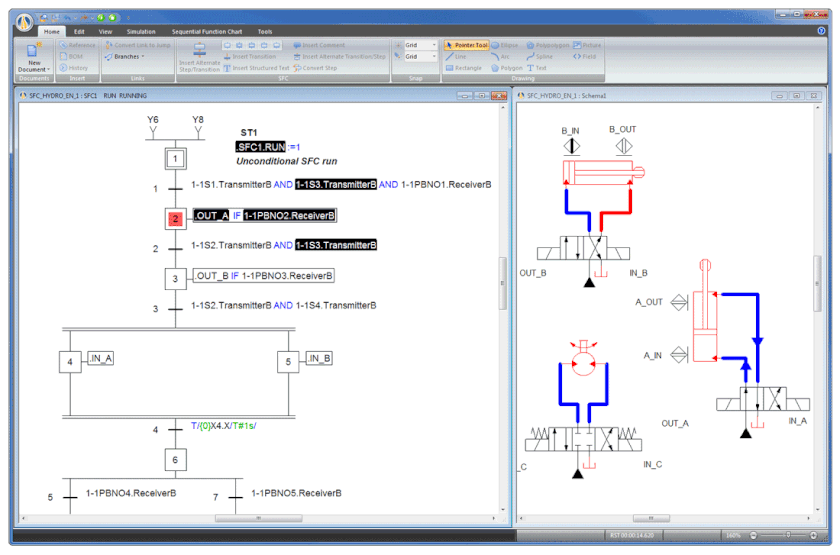Select the Text drawing tool

537,68
